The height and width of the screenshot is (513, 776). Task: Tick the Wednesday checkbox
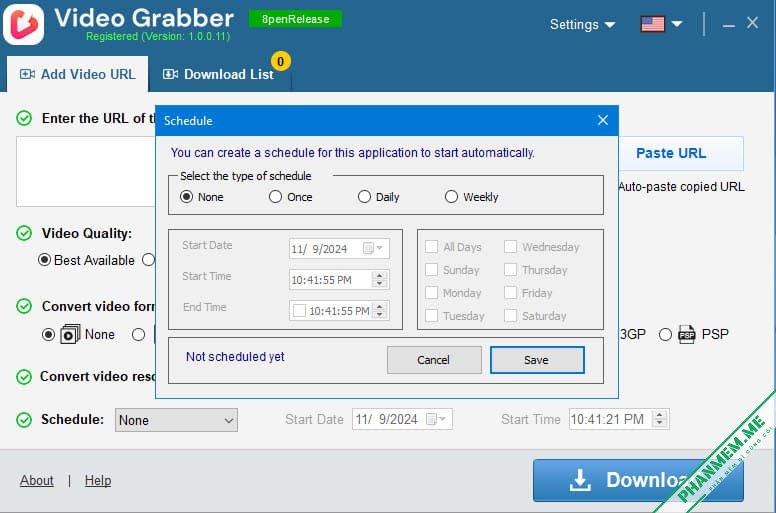tap(510, 246)
